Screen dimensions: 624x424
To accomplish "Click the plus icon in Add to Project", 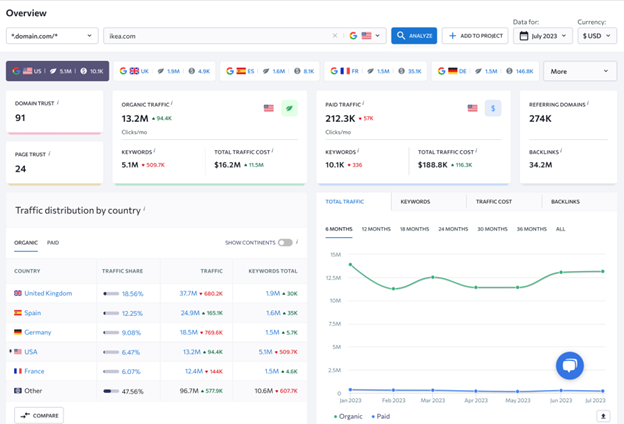I will click(x=452, y=36).
